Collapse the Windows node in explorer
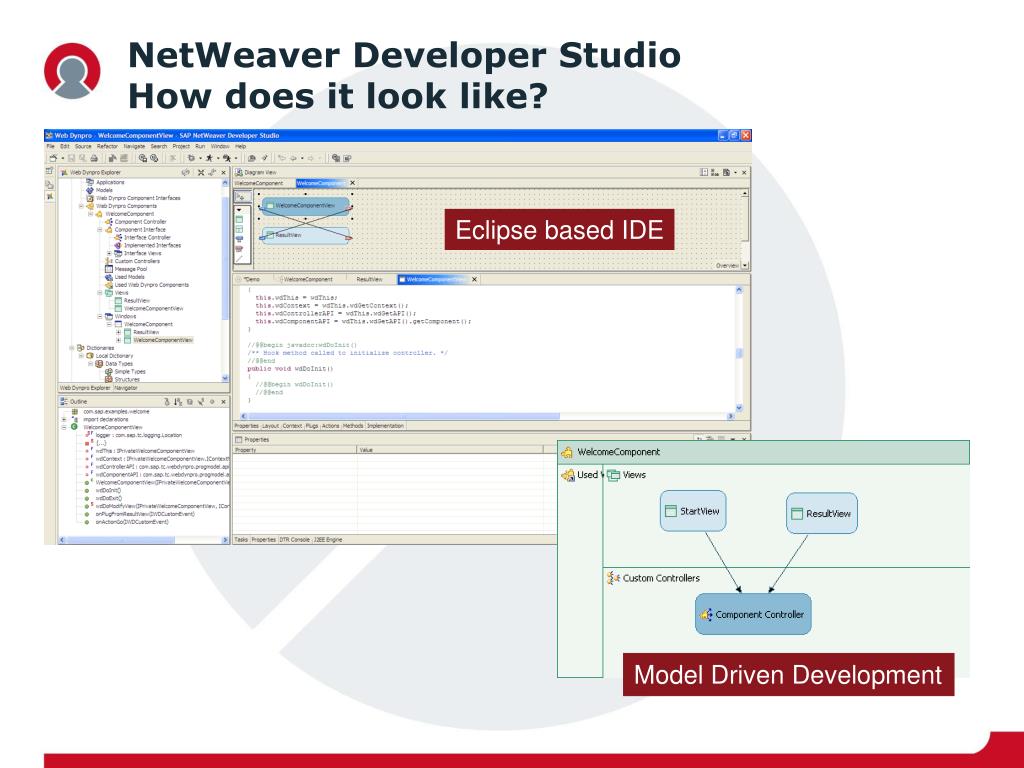Image resolution: width=1024 pixels, height=768 pixels. point(100,316)
